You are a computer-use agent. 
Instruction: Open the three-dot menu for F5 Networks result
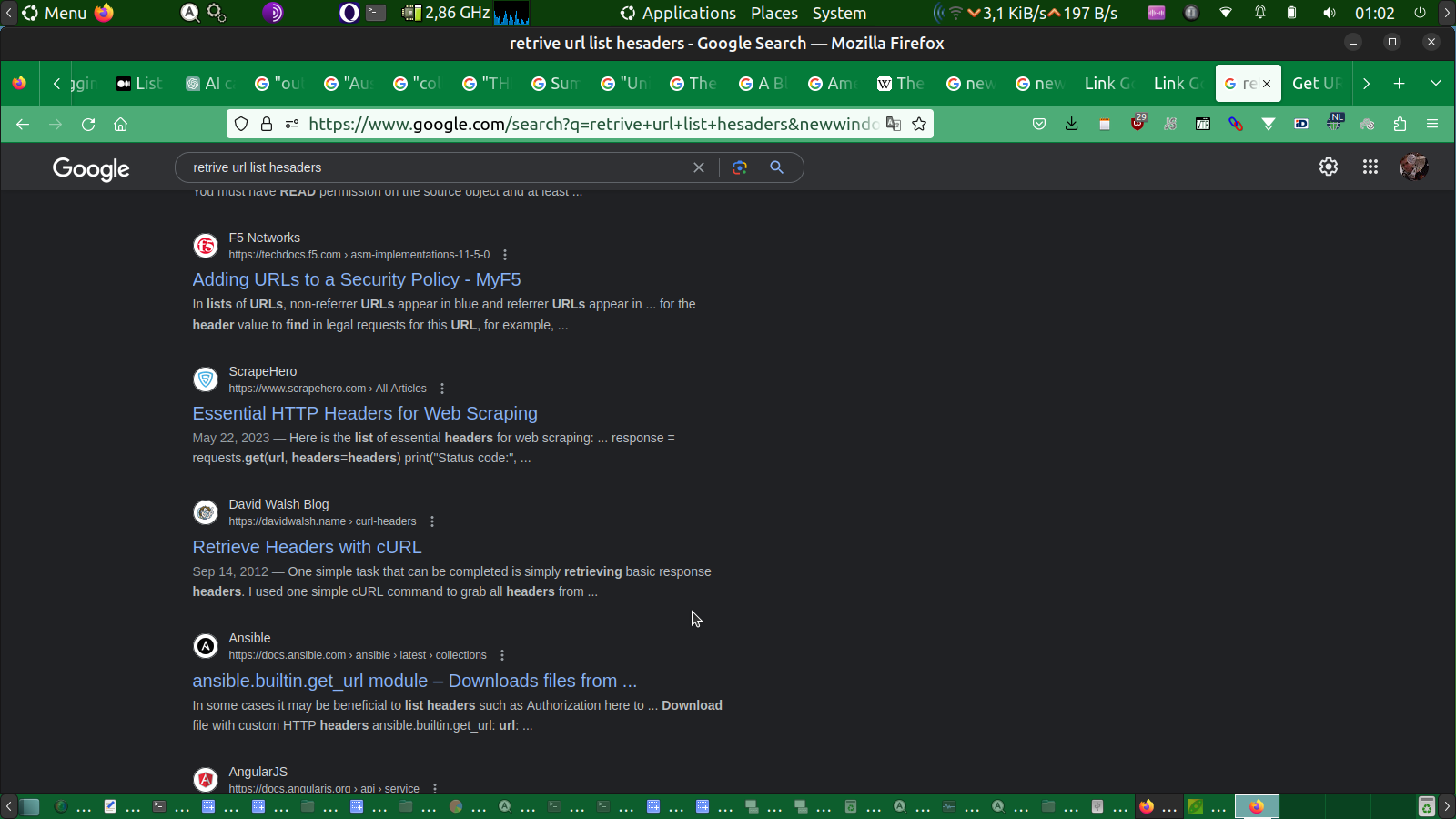coord(505,255)
